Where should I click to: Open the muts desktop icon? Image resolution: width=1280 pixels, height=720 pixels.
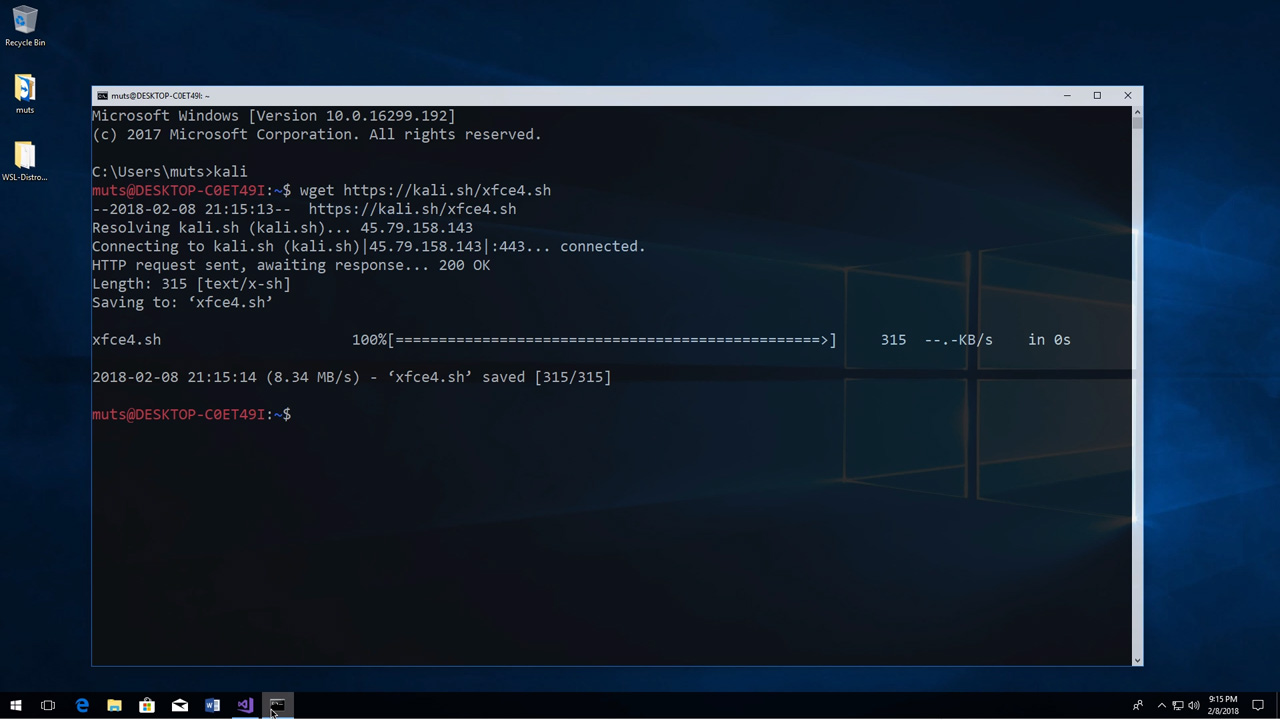coord(25,92)
